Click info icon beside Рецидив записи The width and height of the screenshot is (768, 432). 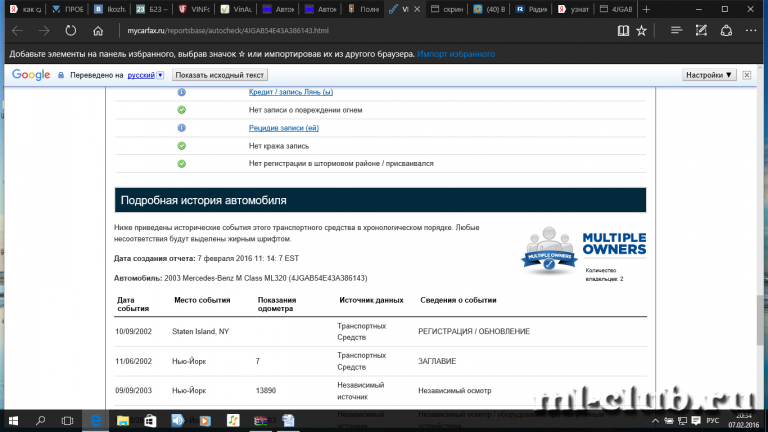pyautogui.click(x=181, y=128)
